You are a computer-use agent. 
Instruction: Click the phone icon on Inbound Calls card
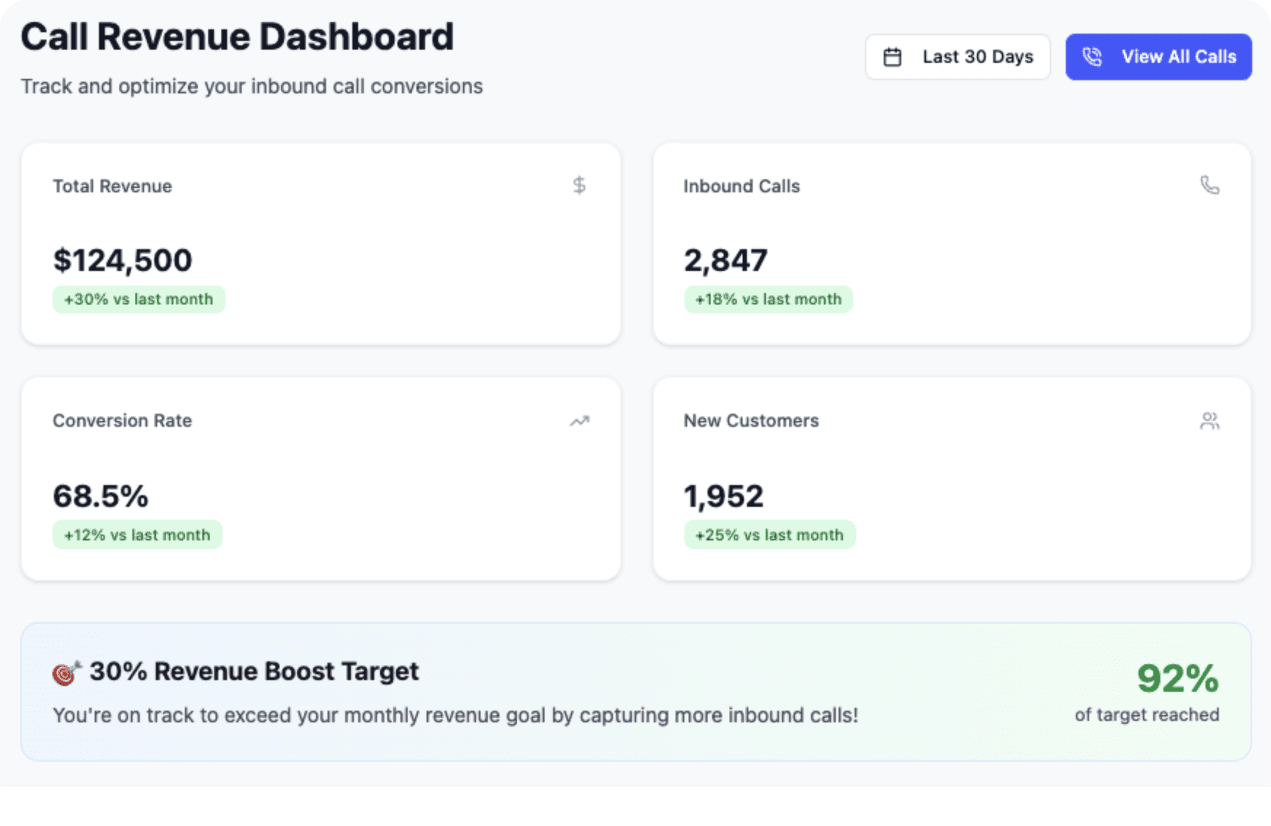(1210, 185)
